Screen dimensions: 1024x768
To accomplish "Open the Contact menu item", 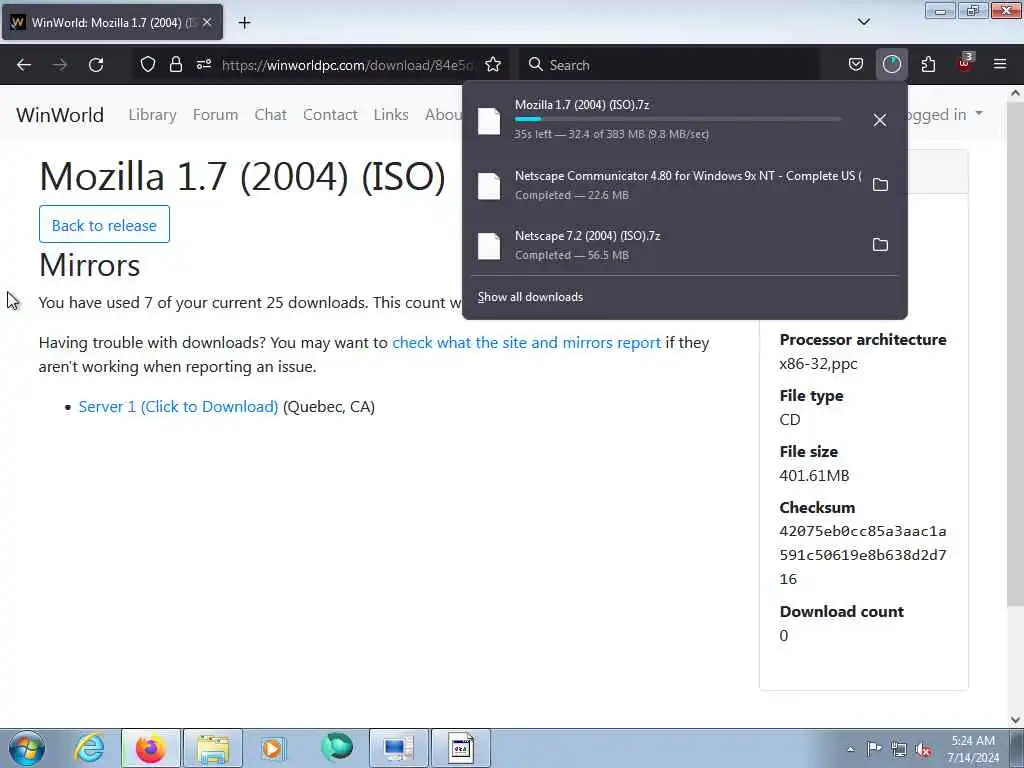I will [330, 114].
